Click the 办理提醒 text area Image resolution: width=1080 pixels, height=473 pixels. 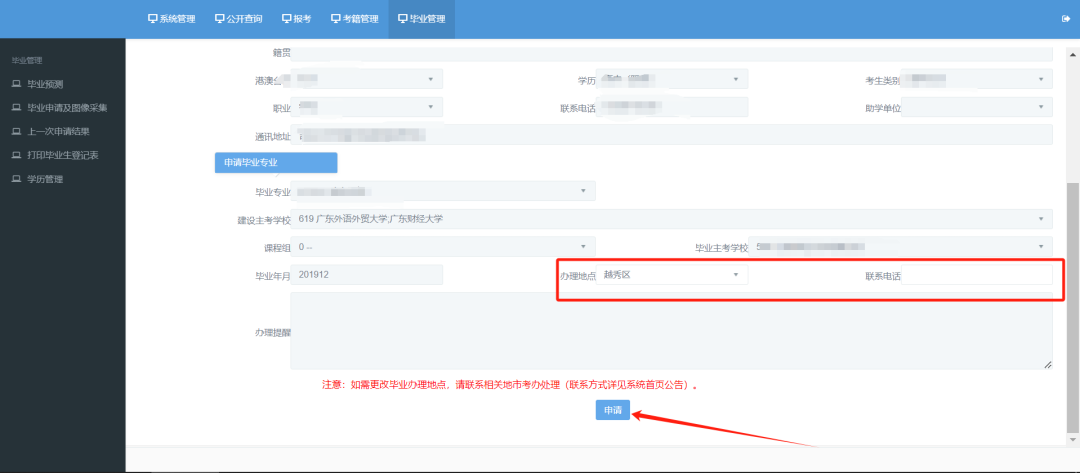coord(672,331)
